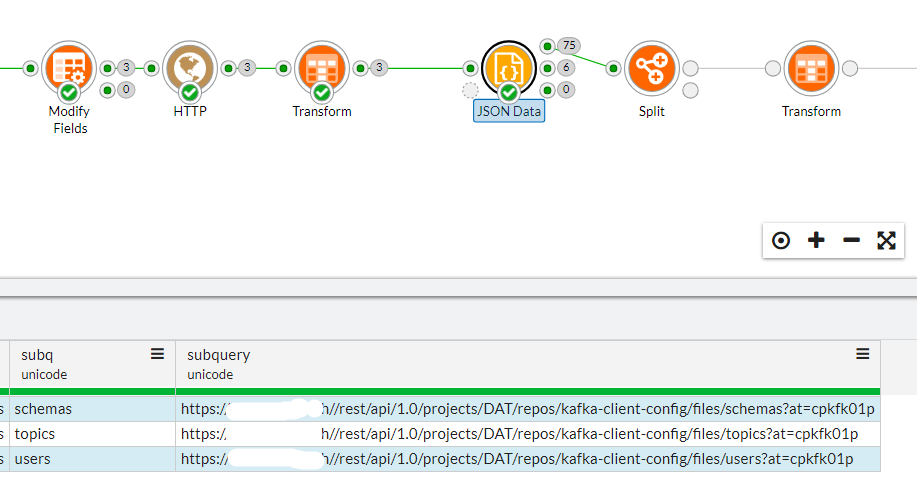Select the topics row cell

coord(92,434)
